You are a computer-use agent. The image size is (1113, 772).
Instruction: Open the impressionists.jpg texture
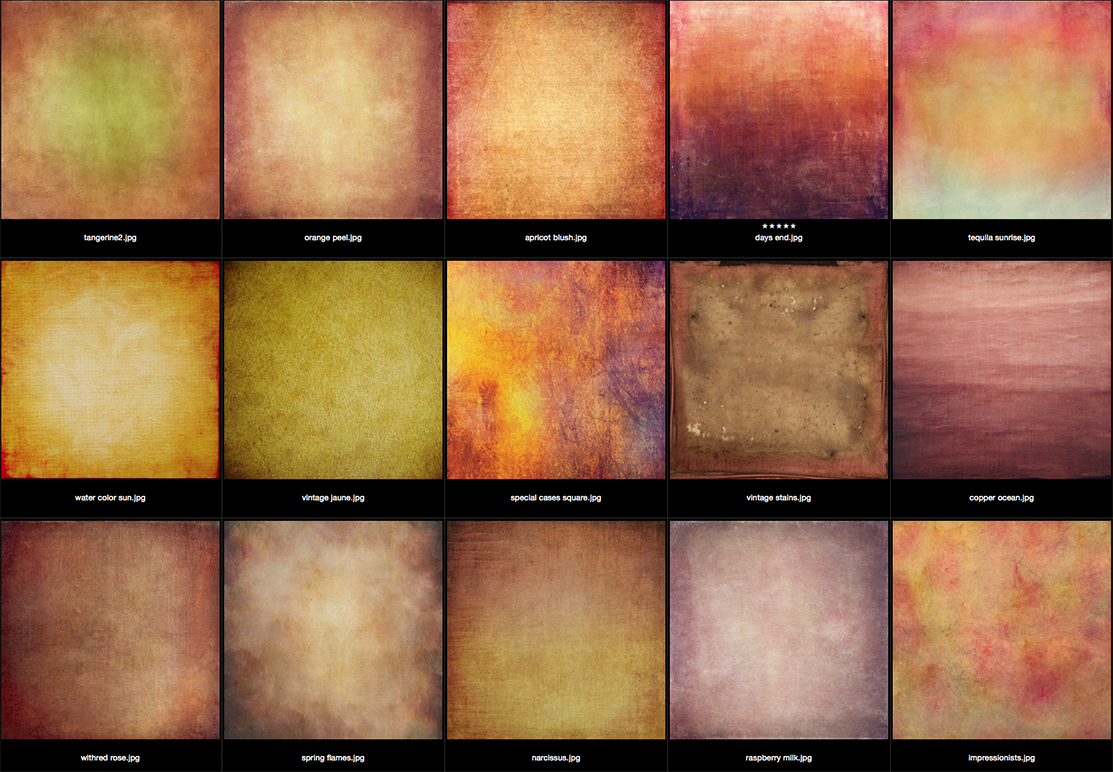pyautogui.click(x=1000, y=630)
